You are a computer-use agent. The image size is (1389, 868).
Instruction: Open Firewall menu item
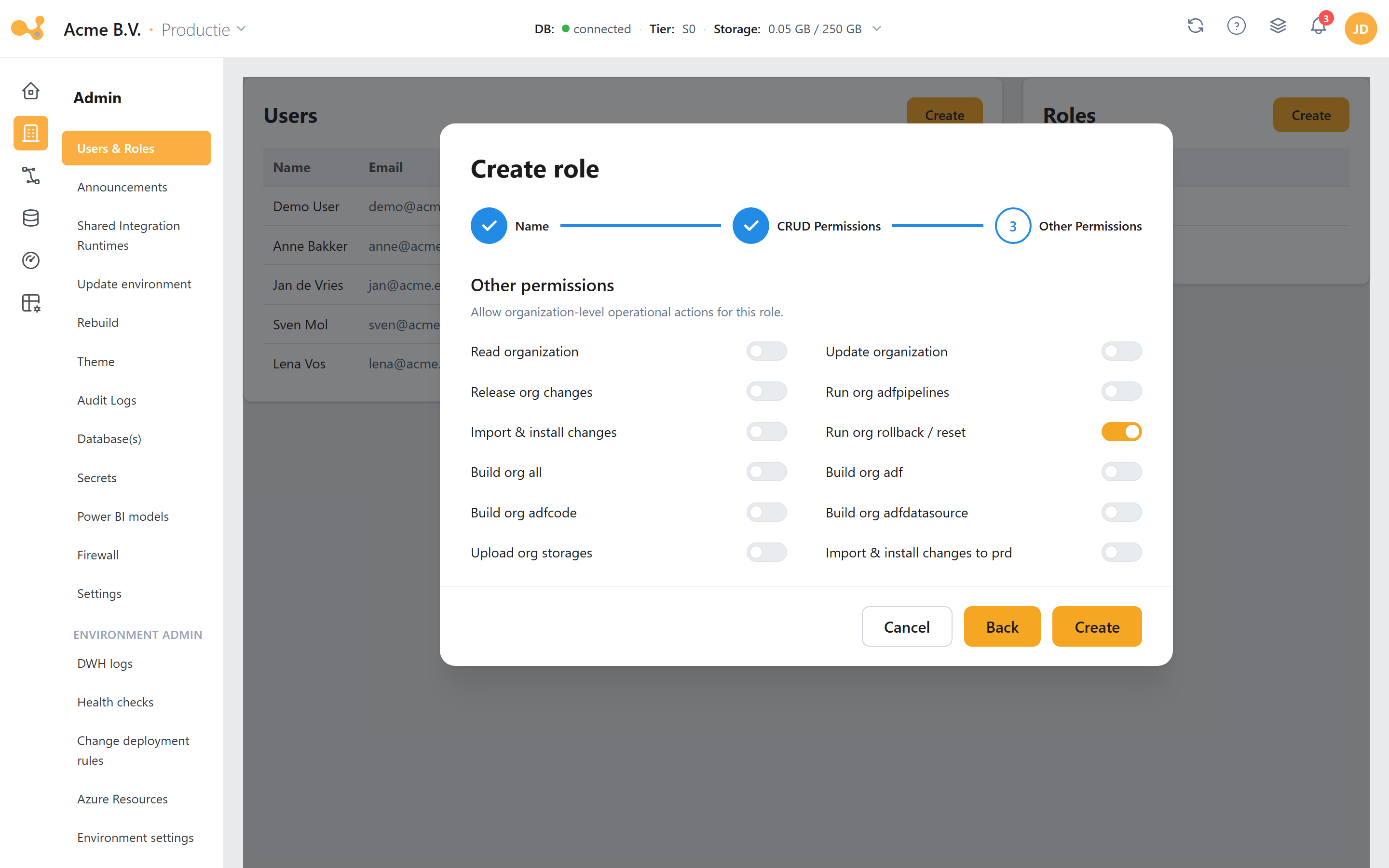pyautogui.click(x=136, y=555)
